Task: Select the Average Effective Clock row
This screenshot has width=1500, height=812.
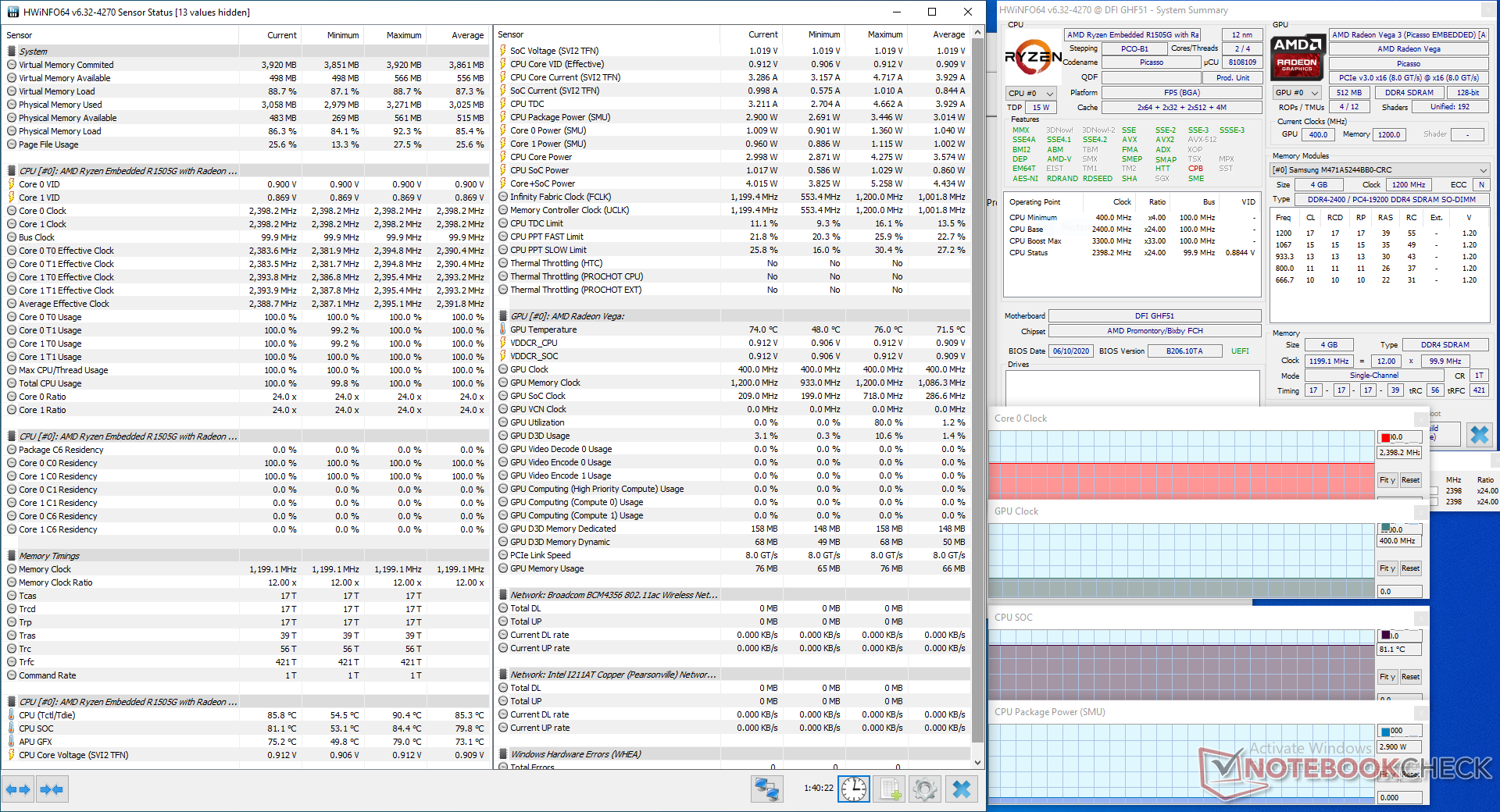Action: pyautogui.click(x=245, y=304)
